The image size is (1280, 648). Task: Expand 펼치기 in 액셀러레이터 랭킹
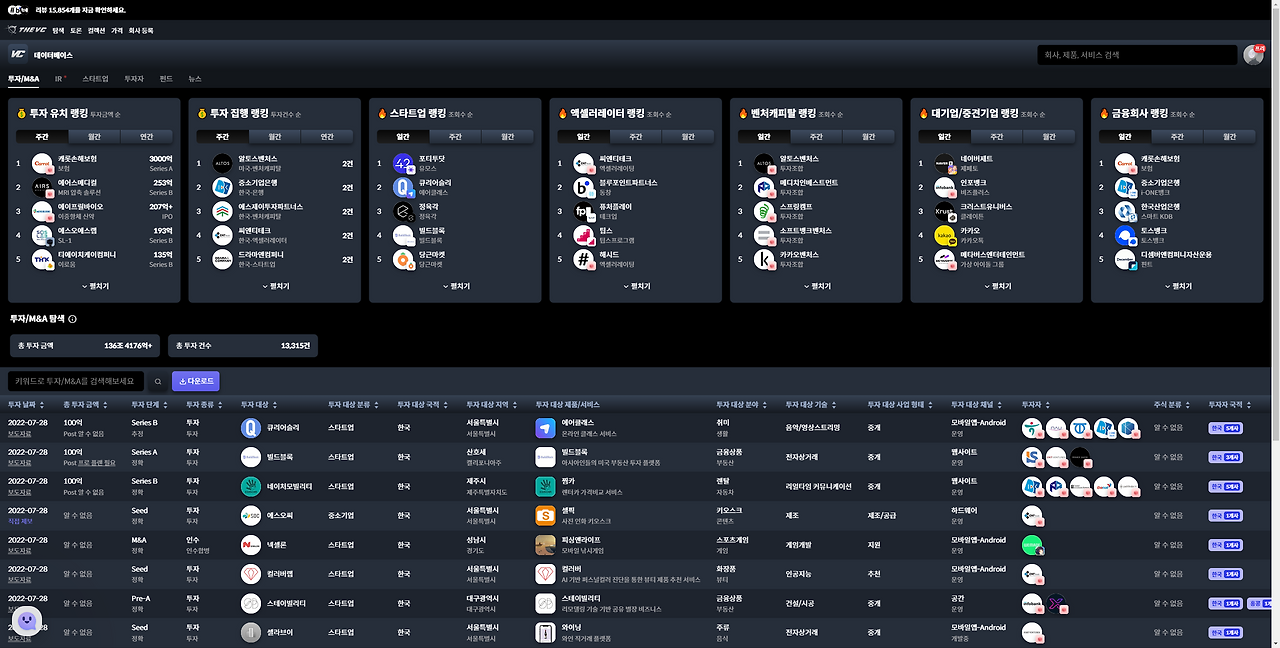(636, 286)
